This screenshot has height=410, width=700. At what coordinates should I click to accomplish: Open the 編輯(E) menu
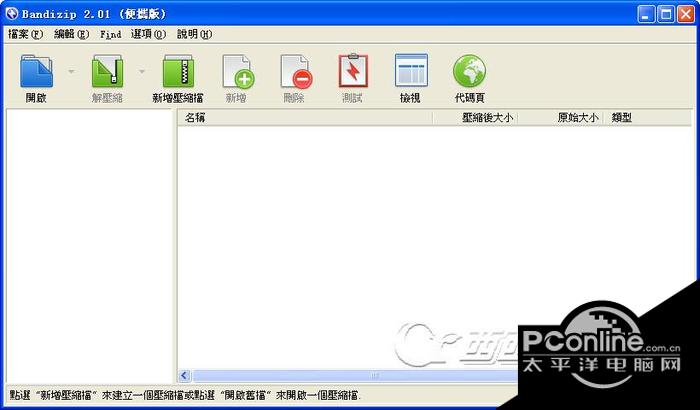click(71, 34)
